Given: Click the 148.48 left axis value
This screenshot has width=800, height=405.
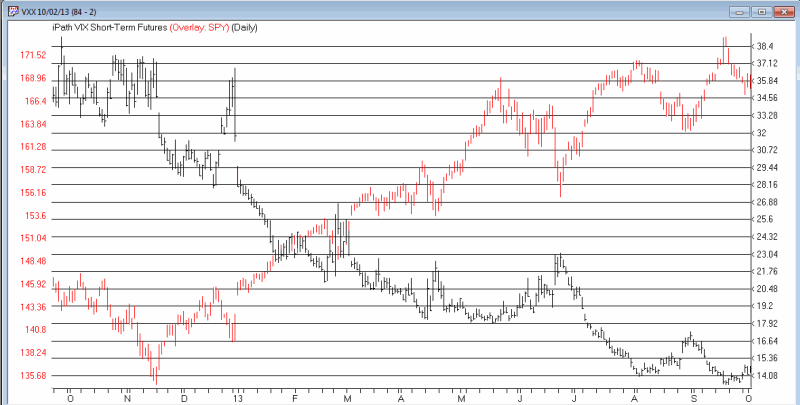Looking at the screenshot, I should tap(33, 261).
